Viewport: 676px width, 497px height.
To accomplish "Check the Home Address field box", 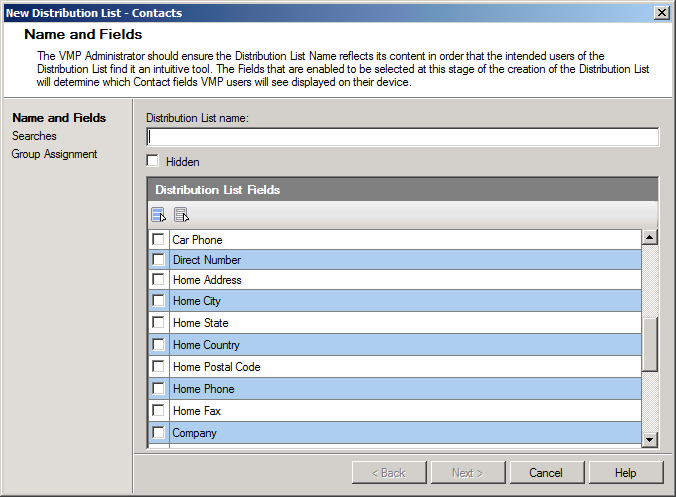I will [x=158, y=279].
